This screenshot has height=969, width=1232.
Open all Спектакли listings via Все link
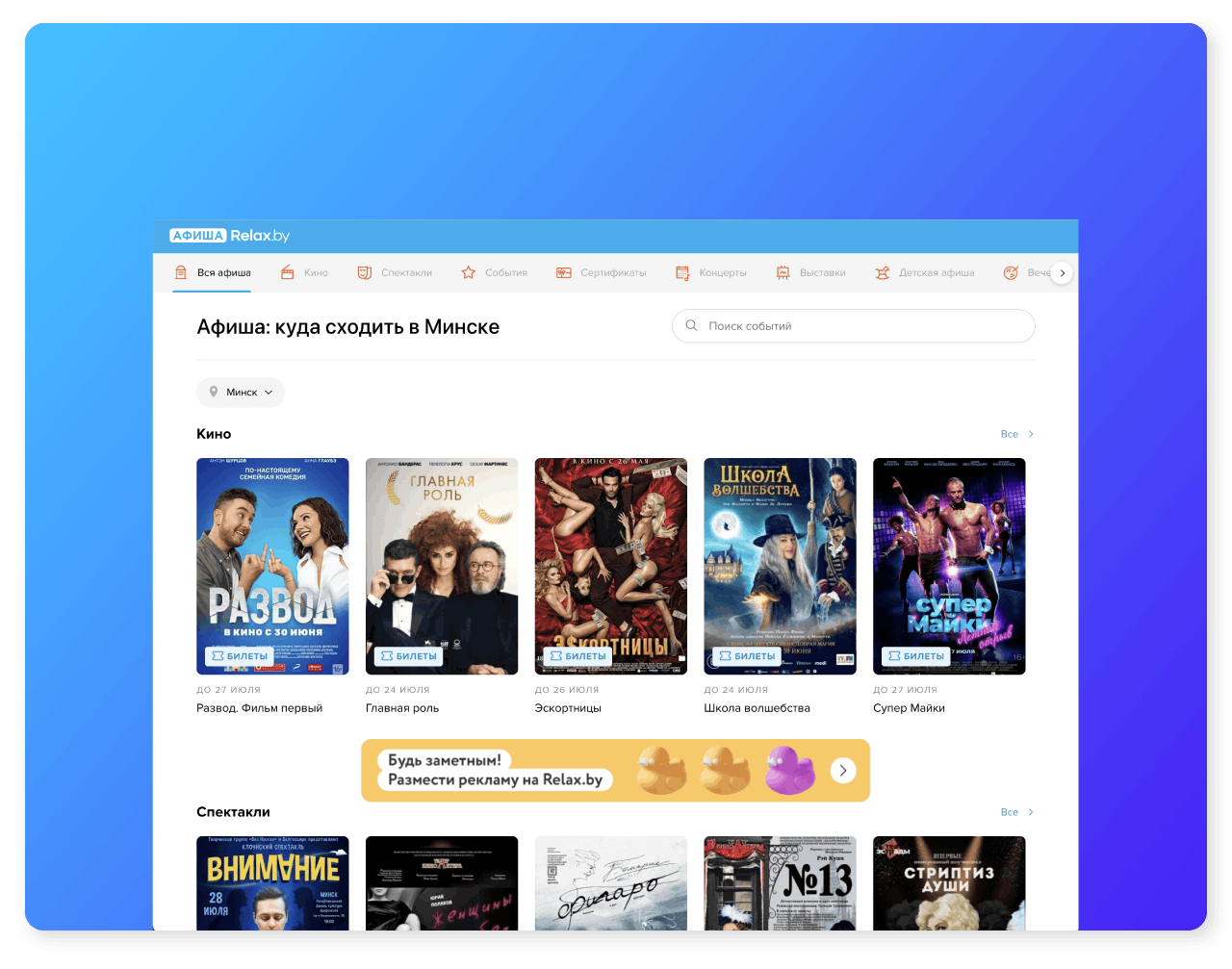(1017, 812)
